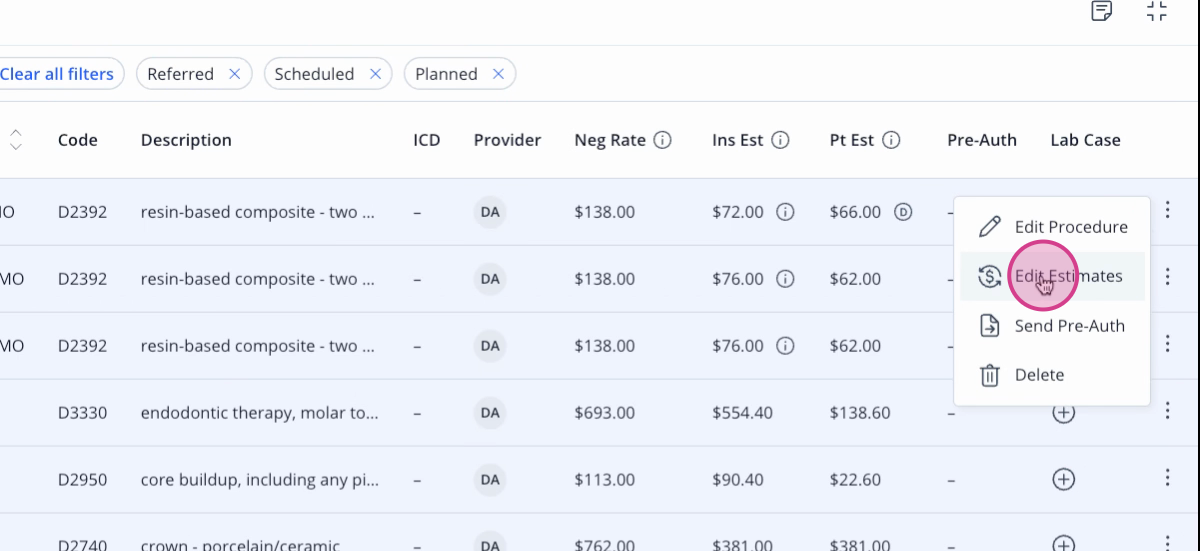Click the $90.40 insurance estimate
This screenshot has width=1200, height=551.
coord(738,480)
